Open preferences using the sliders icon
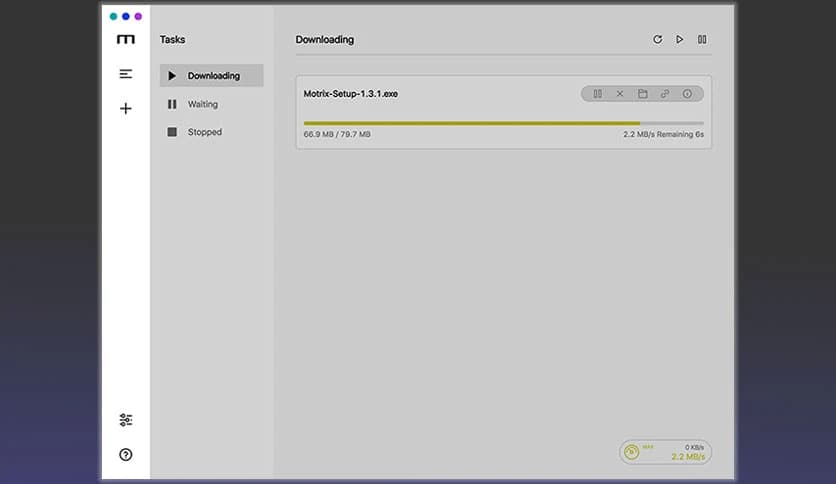 tap(126, 420)
